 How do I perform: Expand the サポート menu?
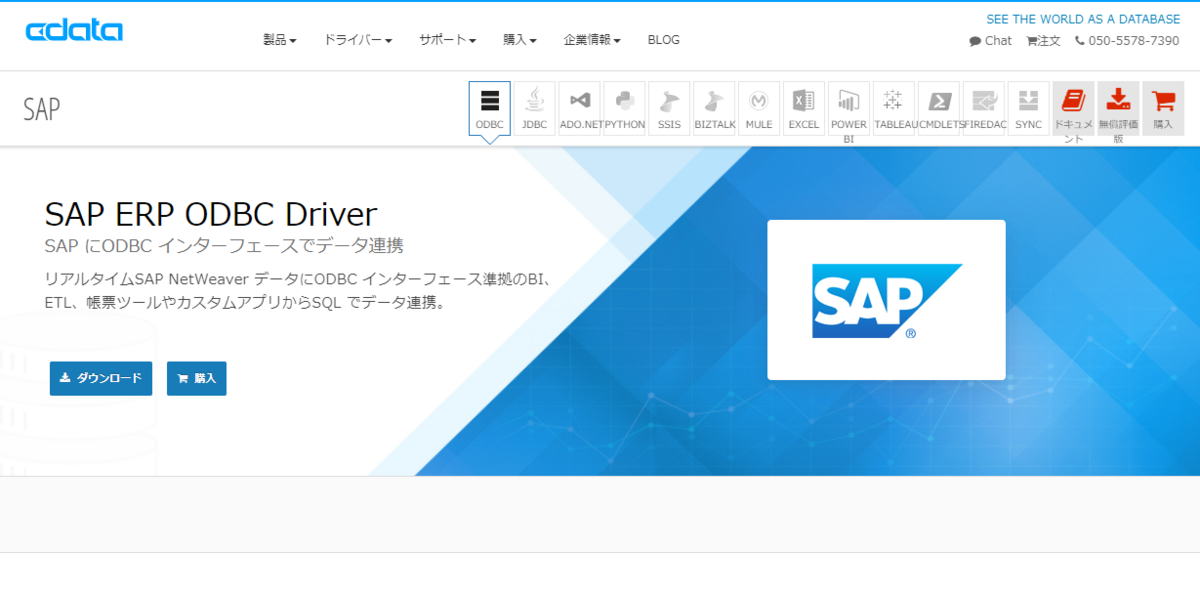(447, 40)
